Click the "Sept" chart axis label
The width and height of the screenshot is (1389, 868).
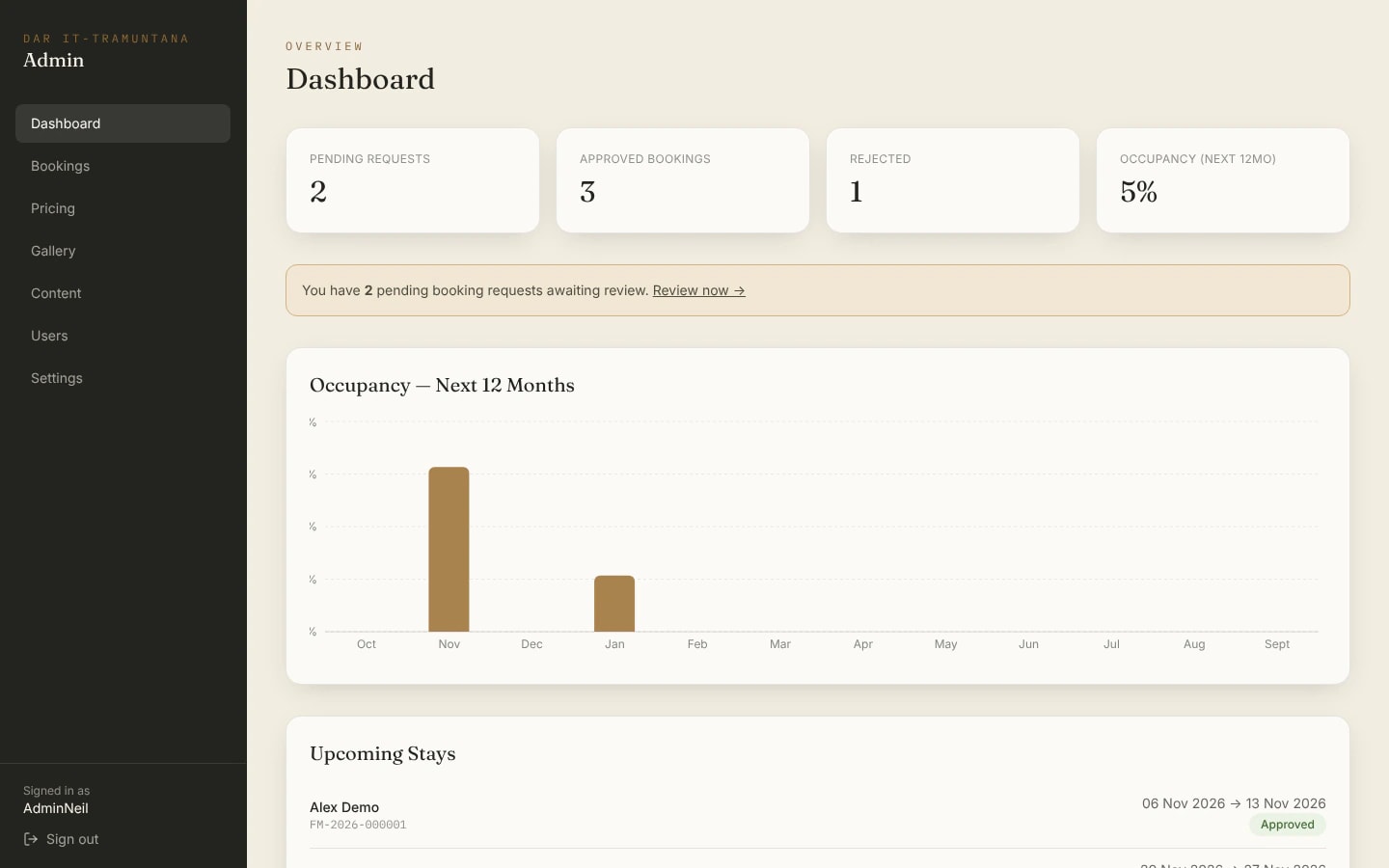(x=1277, y=644)
